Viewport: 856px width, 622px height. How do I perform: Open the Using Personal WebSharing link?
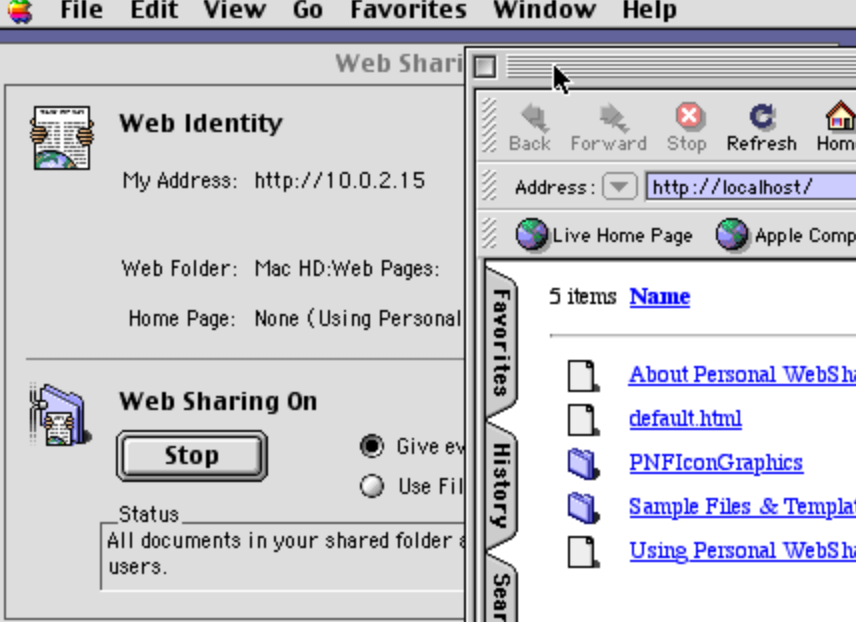click(x=742, y=550)
